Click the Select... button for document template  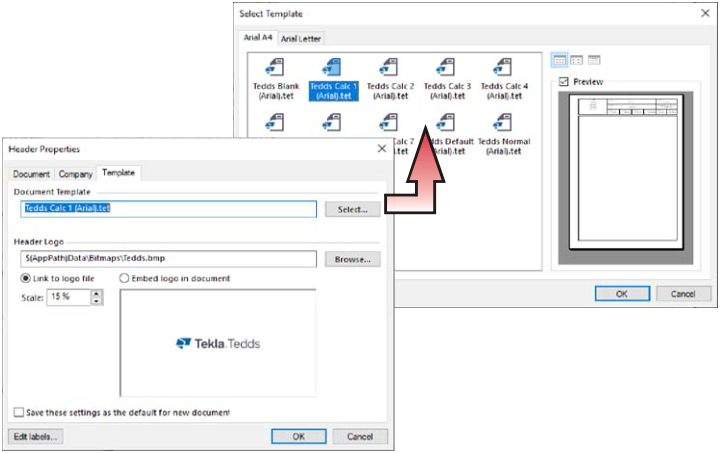point(352,209)
